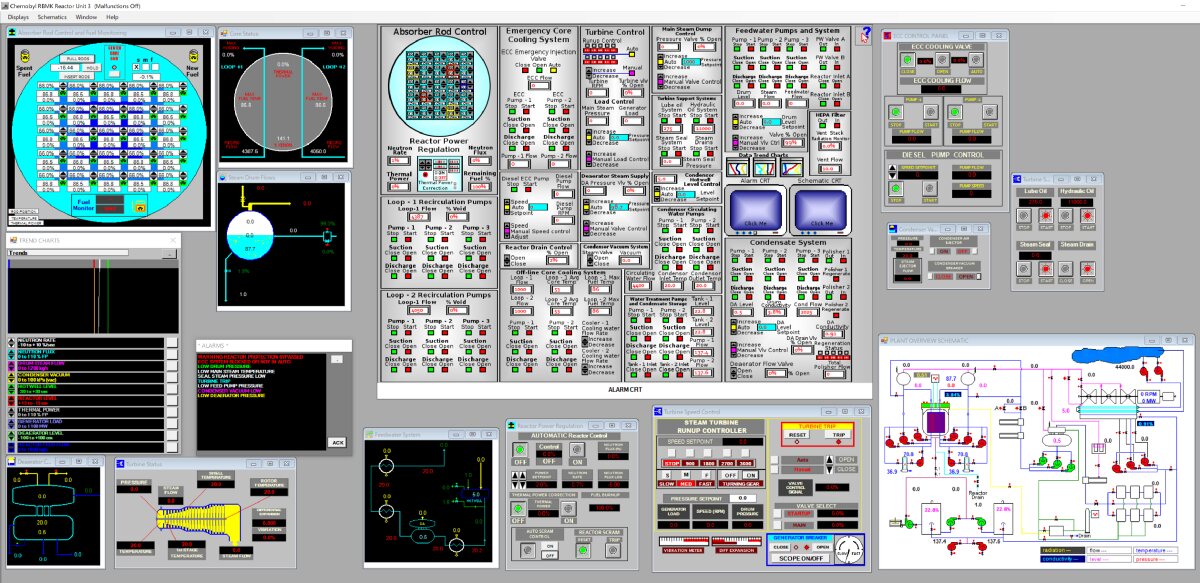Open the Displays menu
The image size is (1200, 583).
tap(19, 17)
